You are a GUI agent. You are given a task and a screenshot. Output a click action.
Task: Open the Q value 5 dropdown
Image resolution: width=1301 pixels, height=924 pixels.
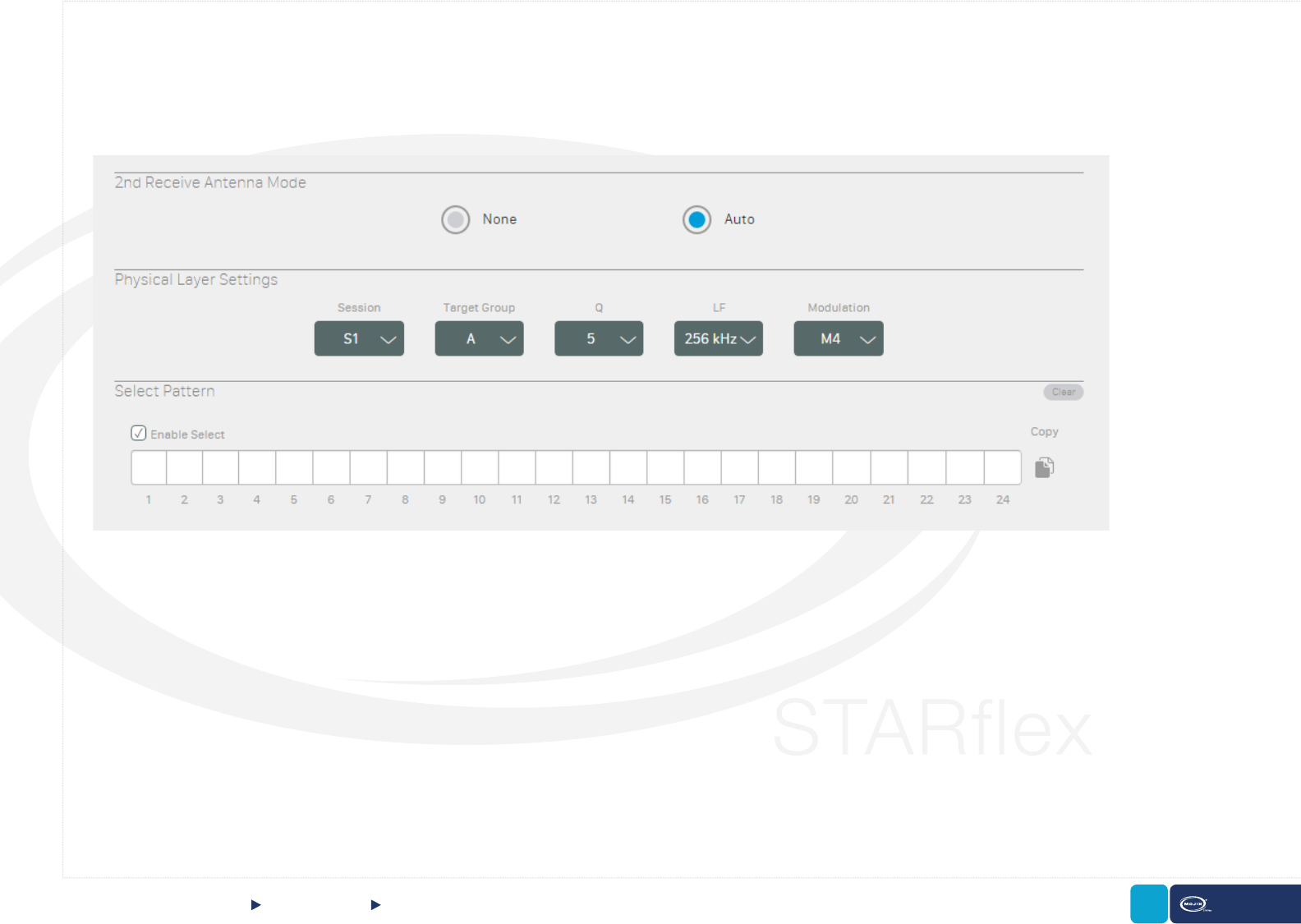point(599,338)
